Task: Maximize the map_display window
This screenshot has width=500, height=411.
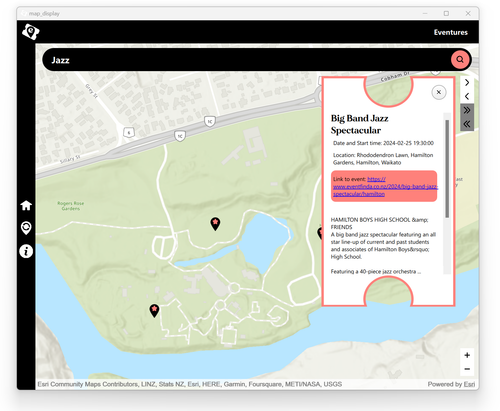Action: coord(446,13)
